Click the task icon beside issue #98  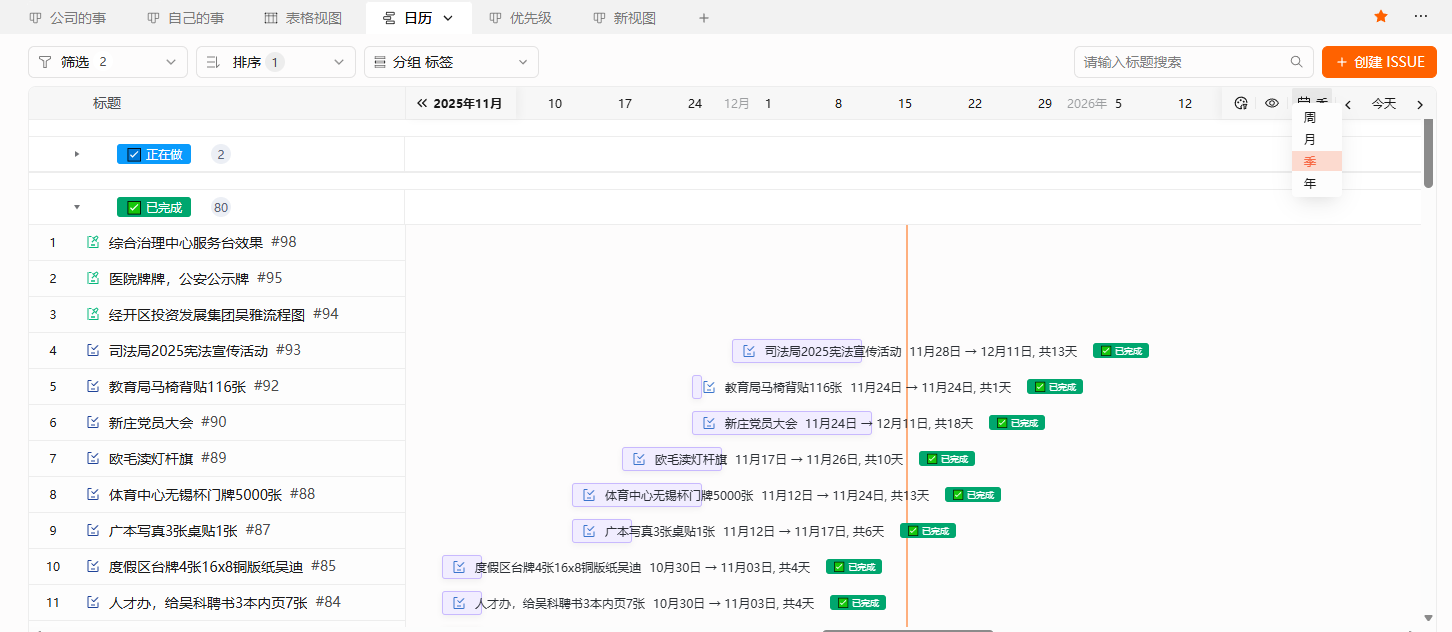tap(91, 241)
